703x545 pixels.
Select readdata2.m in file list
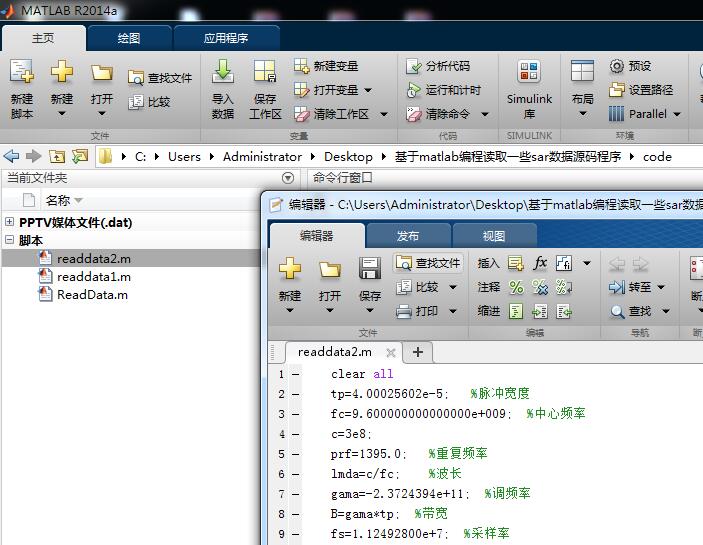click(94, 259)
